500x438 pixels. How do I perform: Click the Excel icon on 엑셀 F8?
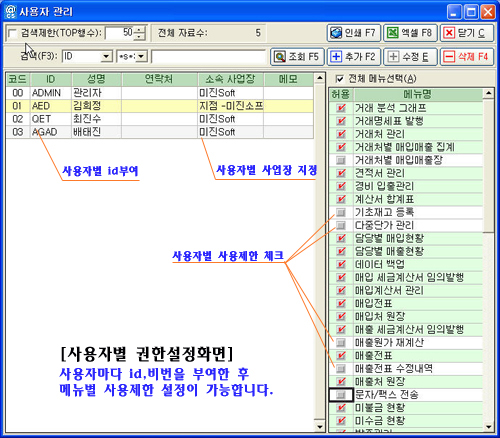click(x=392, y=33)
